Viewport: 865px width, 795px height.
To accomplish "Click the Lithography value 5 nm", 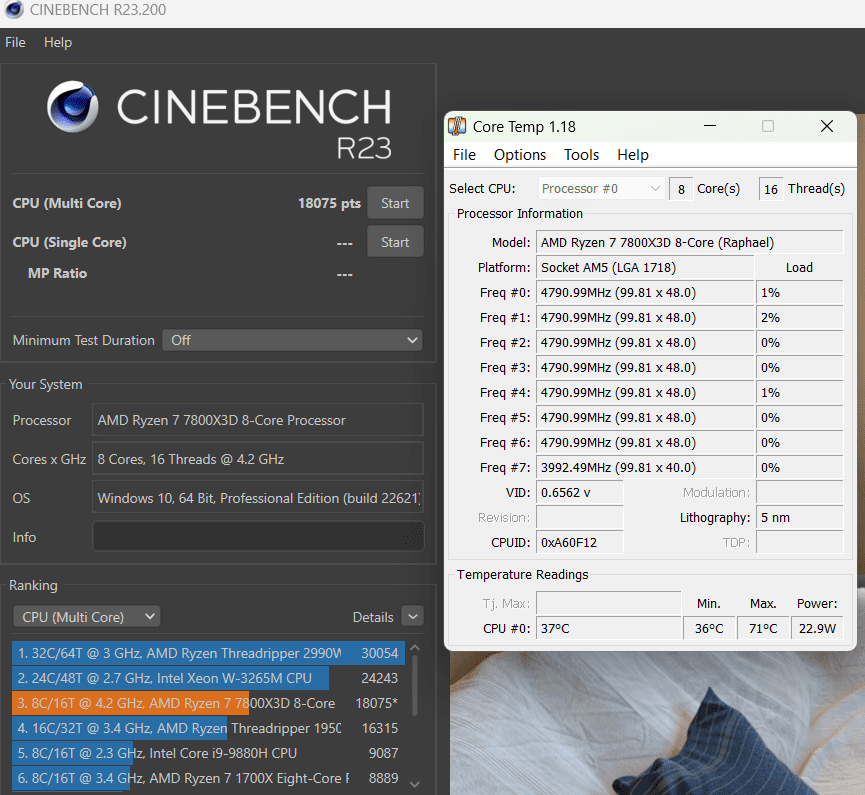I will coord(799,517).
